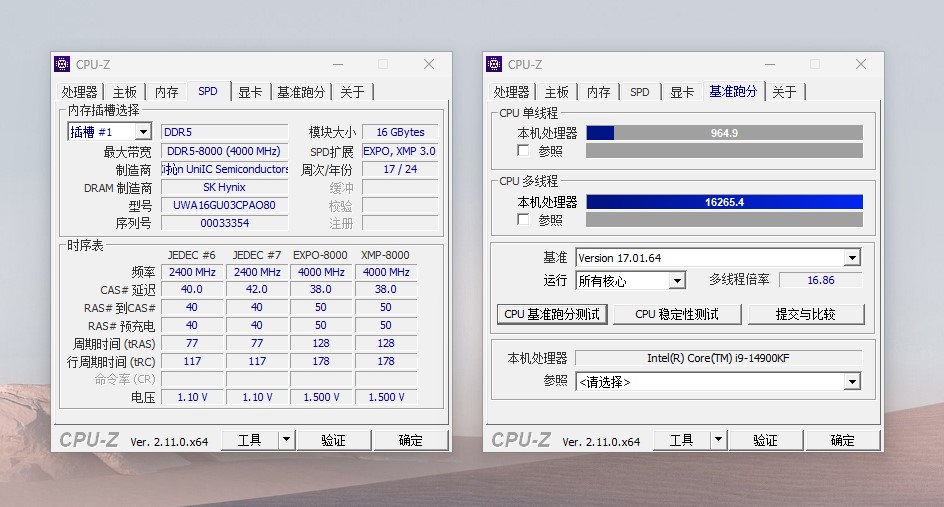Open the 参照 <请选择> processor dropdown
944x507 pixels.
pyautogui.click(x=852, y=382)
